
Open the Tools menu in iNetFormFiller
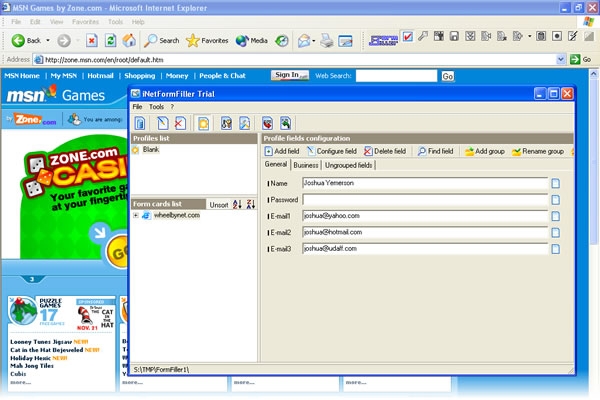pos(156,106)
